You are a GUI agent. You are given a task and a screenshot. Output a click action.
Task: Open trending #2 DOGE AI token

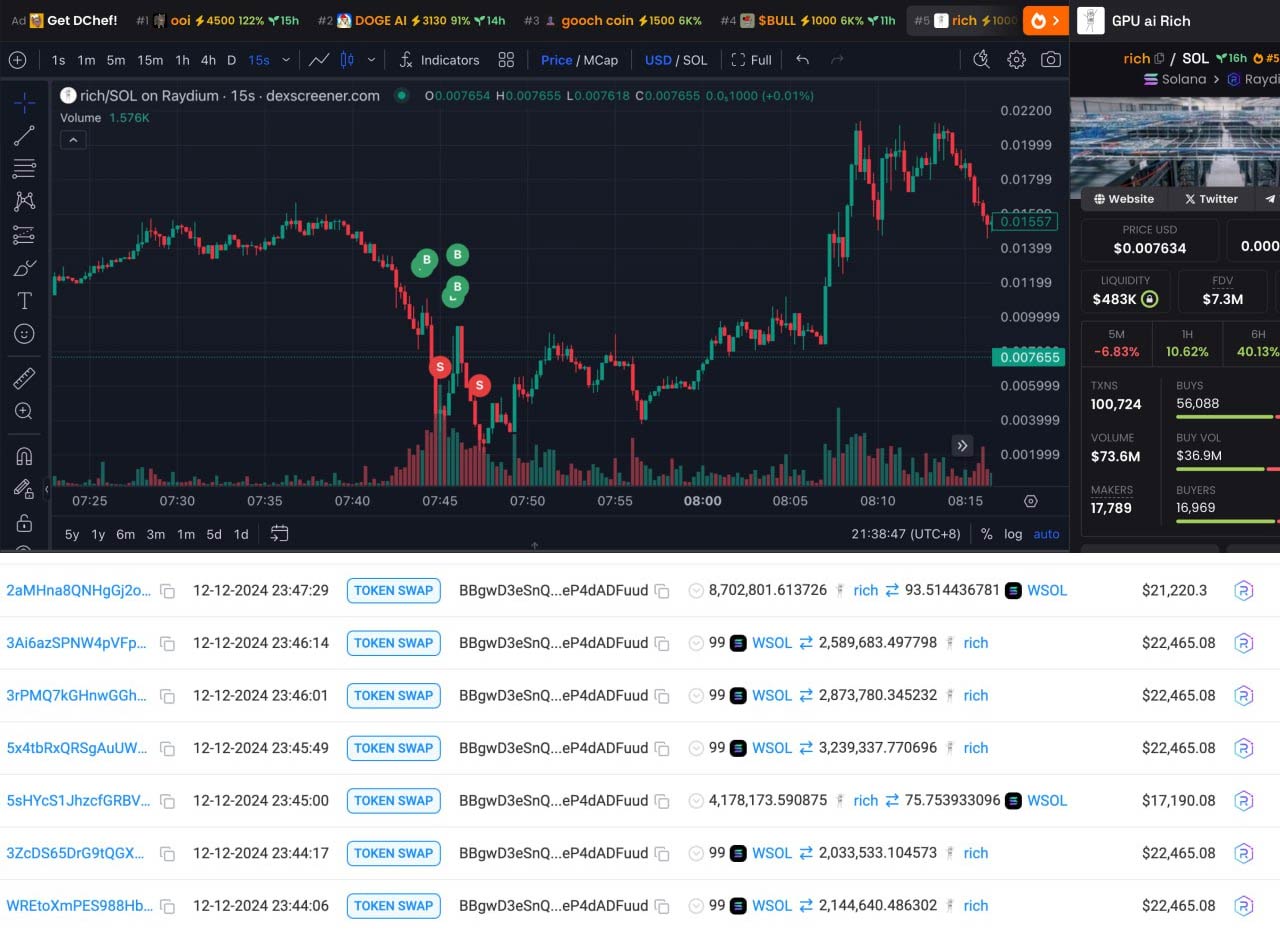(x=412, y=20)
